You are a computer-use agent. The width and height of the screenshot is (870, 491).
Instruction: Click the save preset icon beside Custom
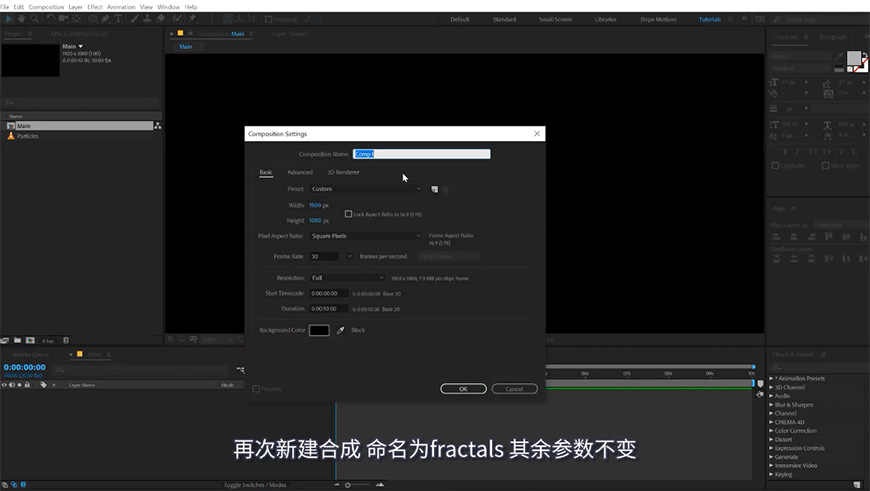(434, 189)
